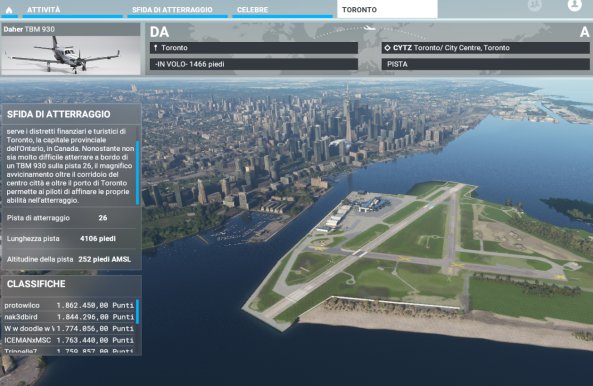Expand the IN VOLO 1466 piedi field

click(x=254, y=64)
